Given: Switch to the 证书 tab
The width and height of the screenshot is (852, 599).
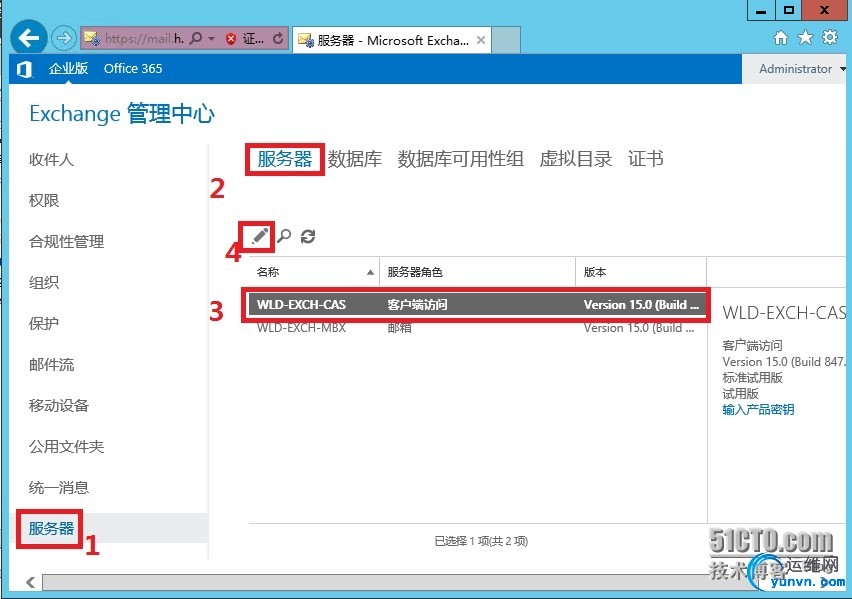Looking at the screenshot, I should [646, 159].
